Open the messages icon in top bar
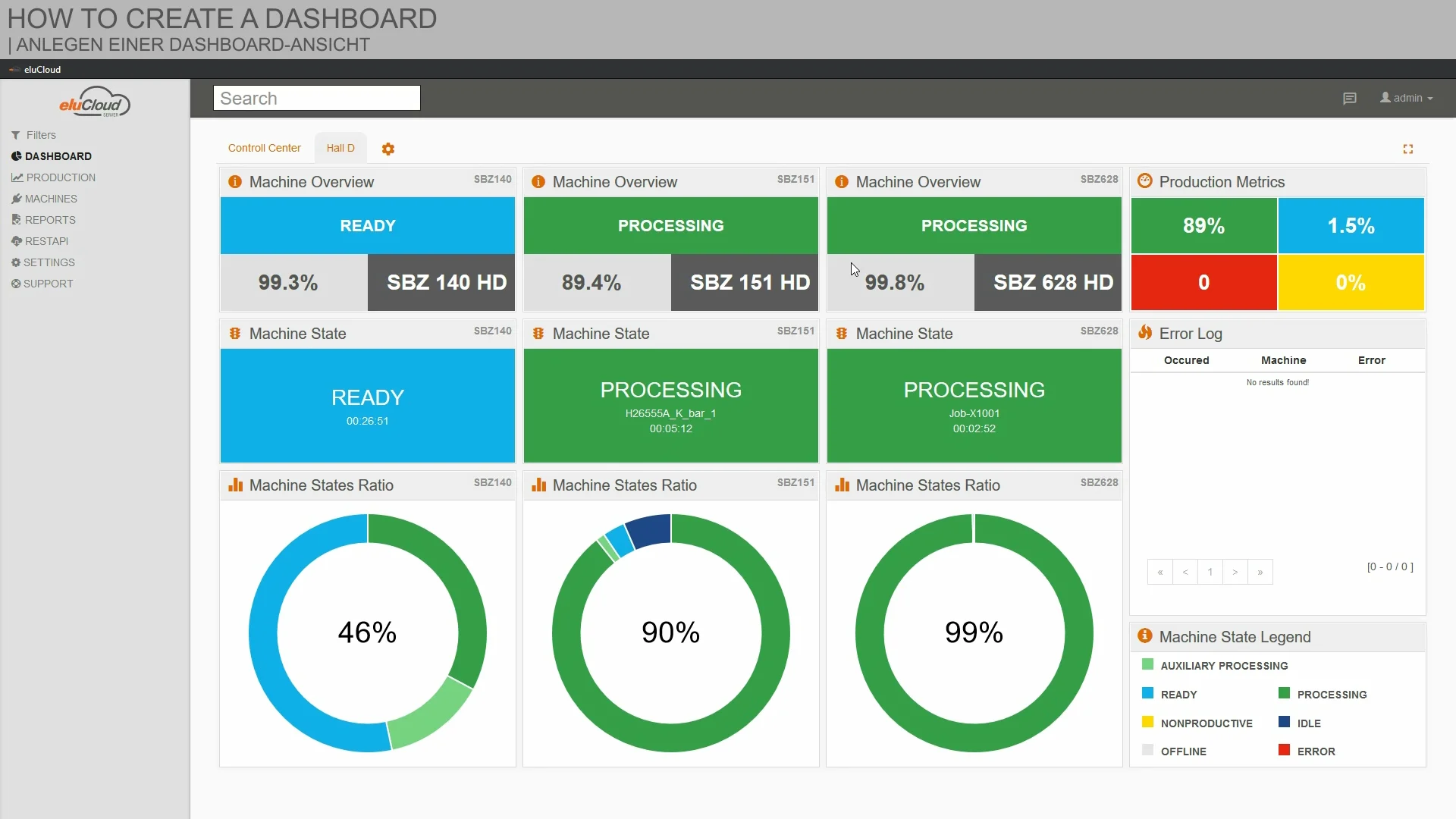Screen dimensions: 1456x819 tap(1351, 98)
